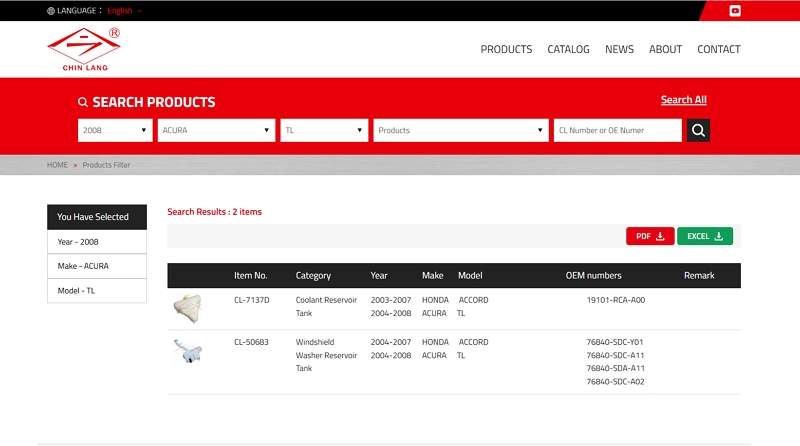
Task: Click OEM number 19101-RCA-A00
Action: point(616,300)
